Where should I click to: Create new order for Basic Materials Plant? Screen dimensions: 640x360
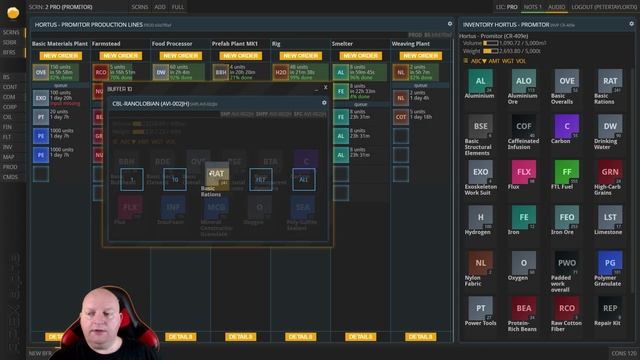point(61,56)
